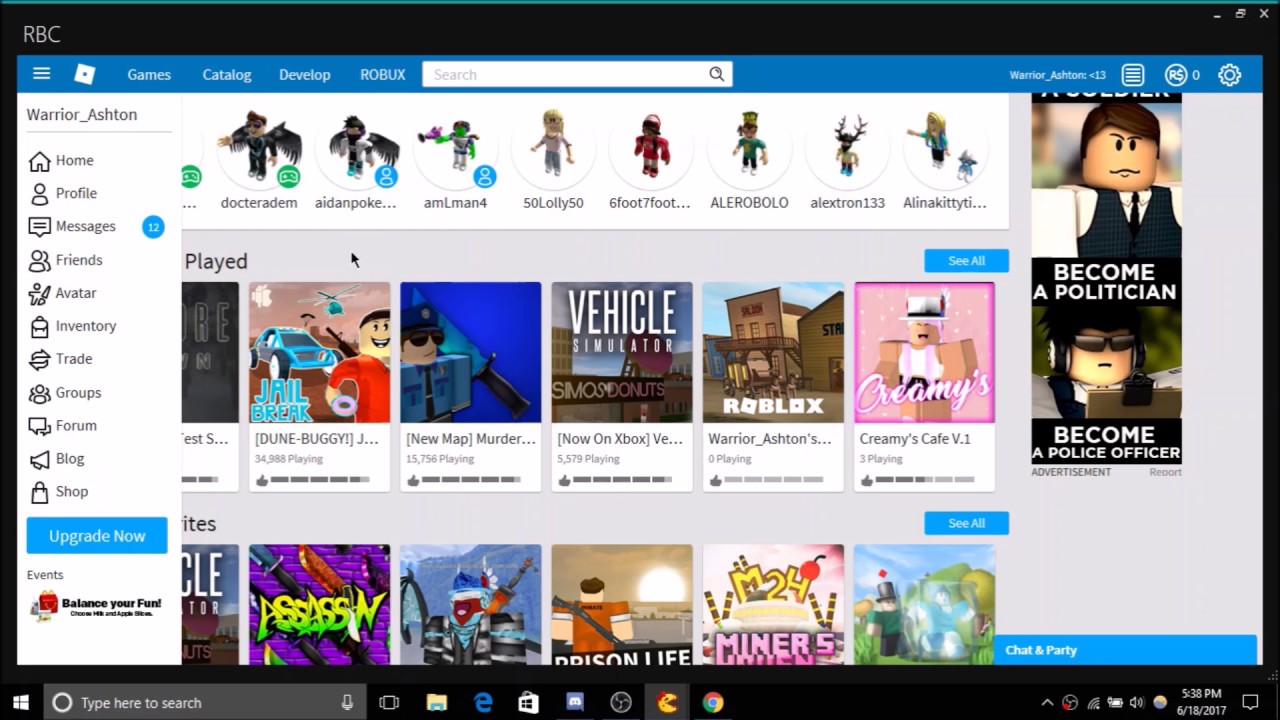
Task: Click See All for Favorites
Action: tap(966, 523)
